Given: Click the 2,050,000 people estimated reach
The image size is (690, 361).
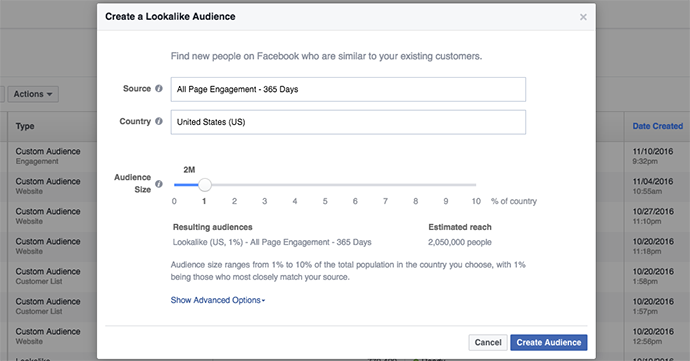Looking at the screenshot, I should tap(460, 242).
